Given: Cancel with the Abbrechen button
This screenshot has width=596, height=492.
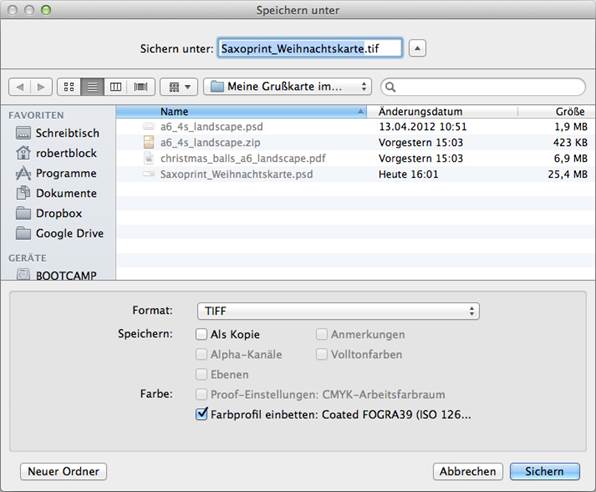Looking at the screenshot, I should (x=468, y=471).
